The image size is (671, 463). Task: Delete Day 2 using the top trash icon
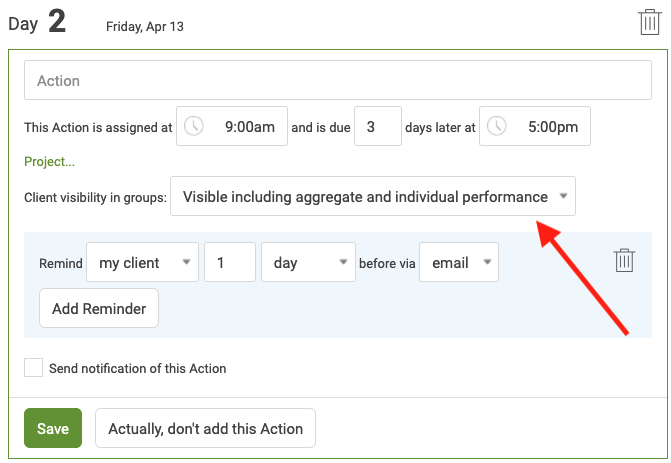click(x=649, y=22)
